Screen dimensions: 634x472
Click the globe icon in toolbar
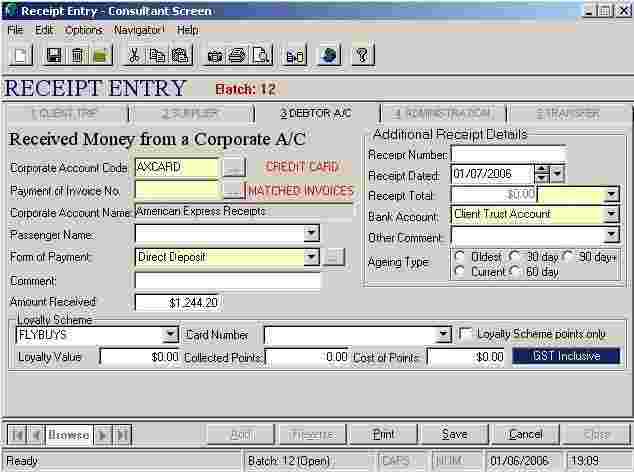(x=329, y=55)
